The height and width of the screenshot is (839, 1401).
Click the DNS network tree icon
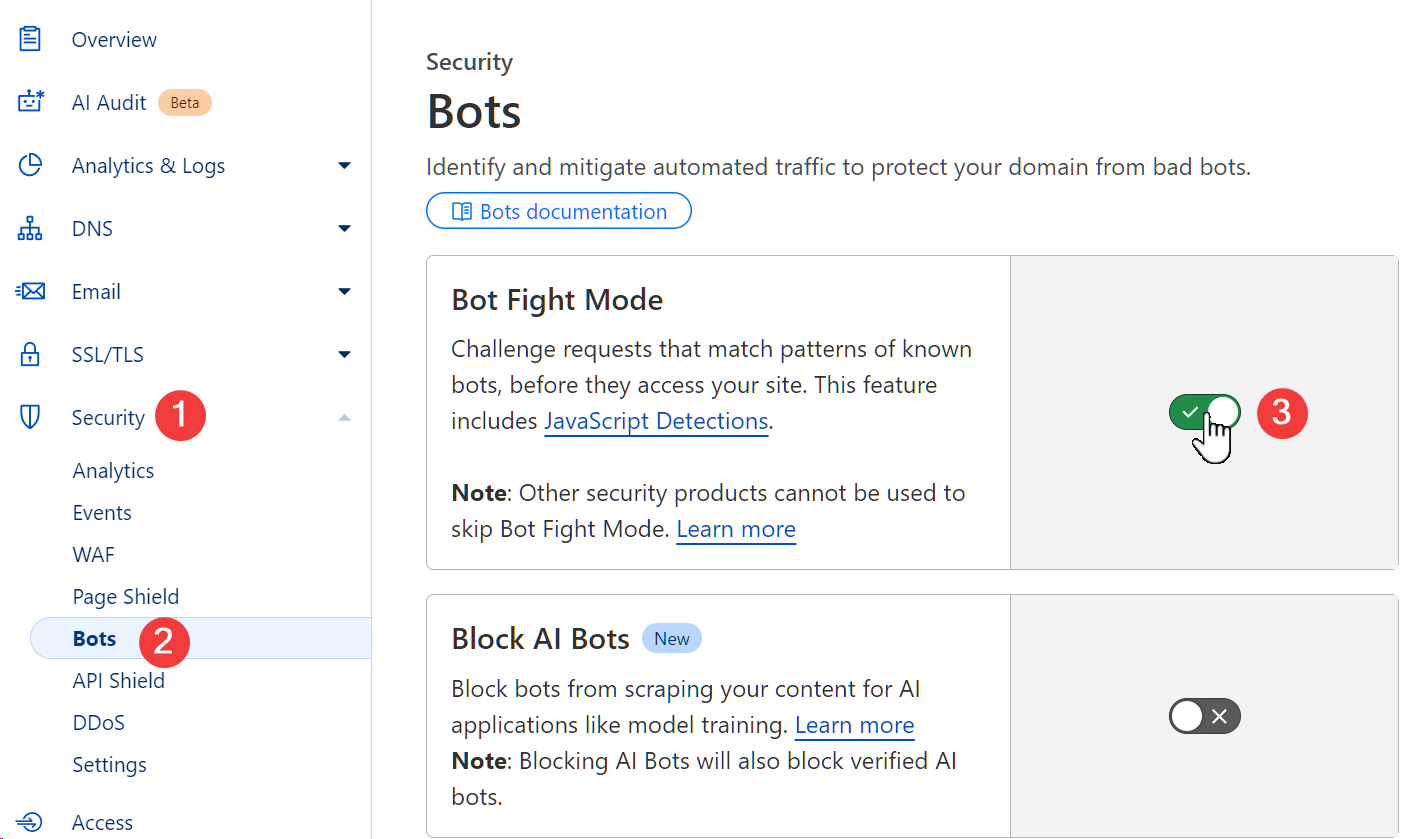click(x=31, y=229)
